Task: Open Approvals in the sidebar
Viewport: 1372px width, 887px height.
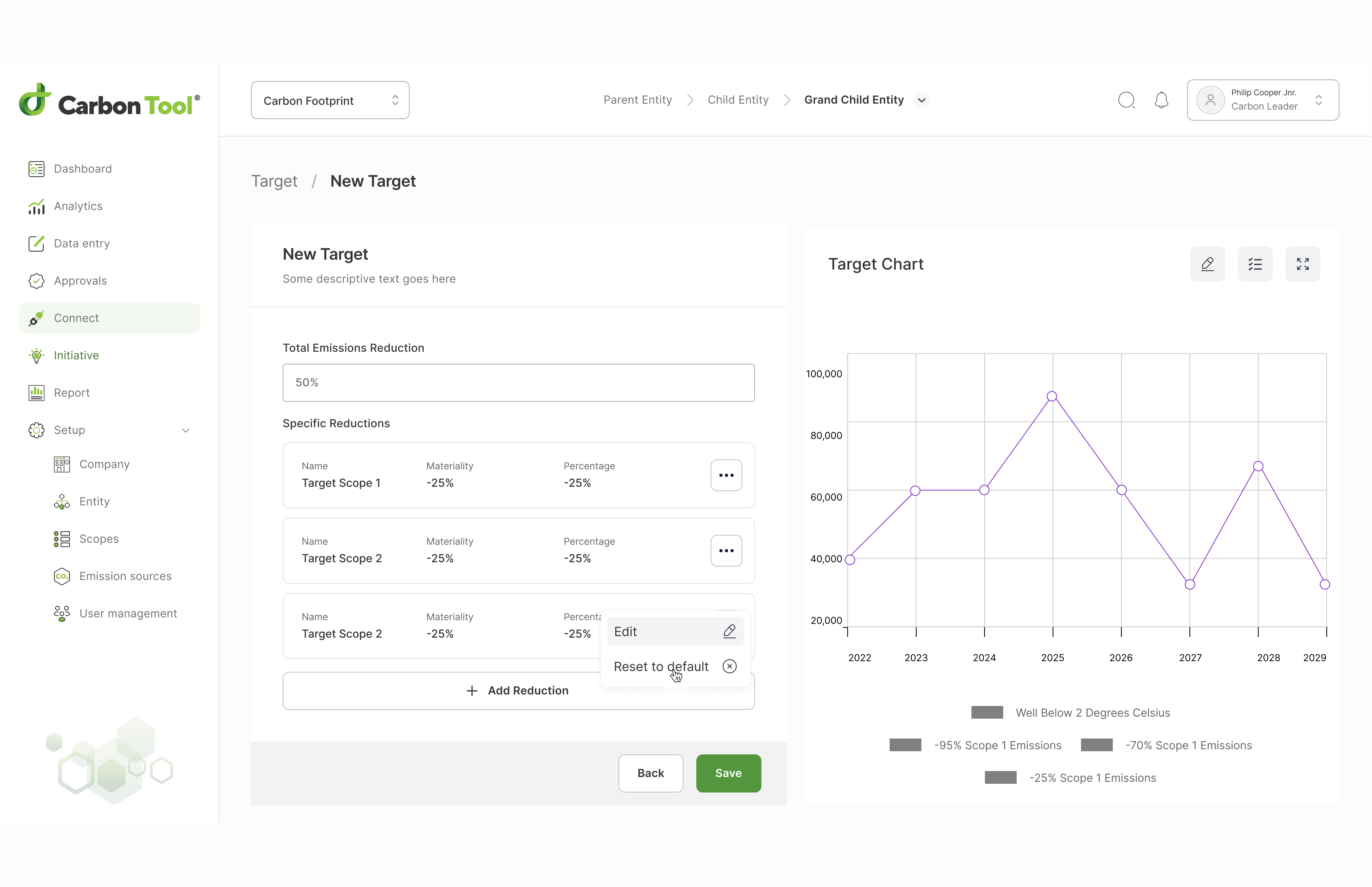Action: (x=110, y=281)
